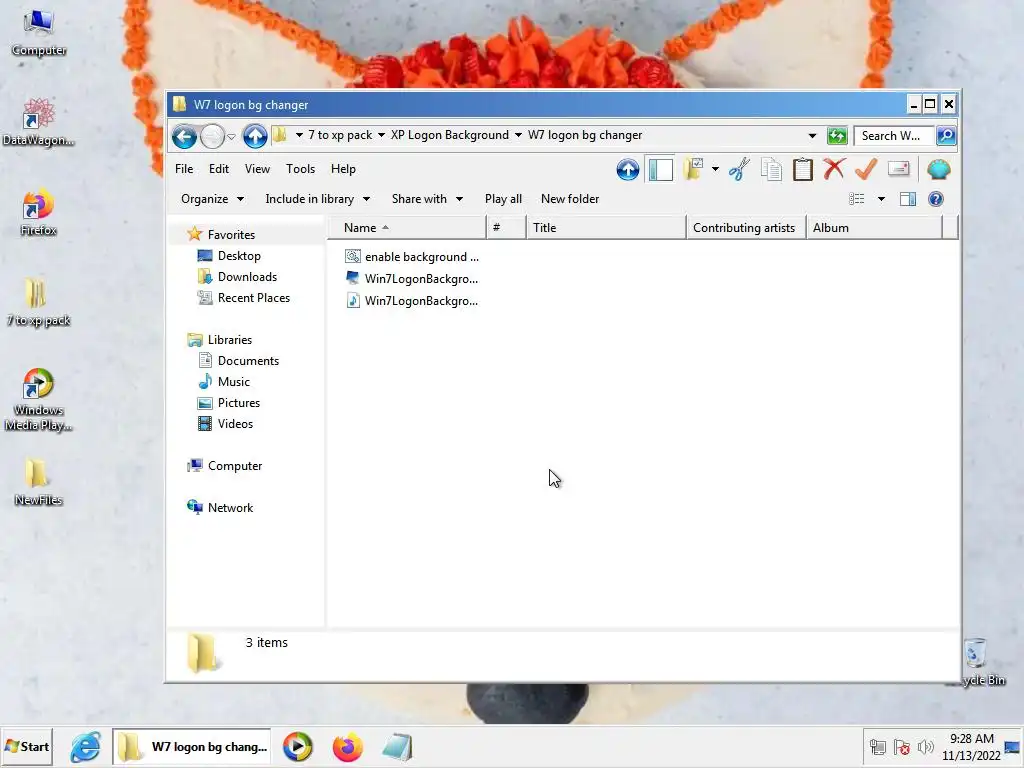Open recent pages dropdown beside Forward button
1024x768 pixels.
[231, 136]
